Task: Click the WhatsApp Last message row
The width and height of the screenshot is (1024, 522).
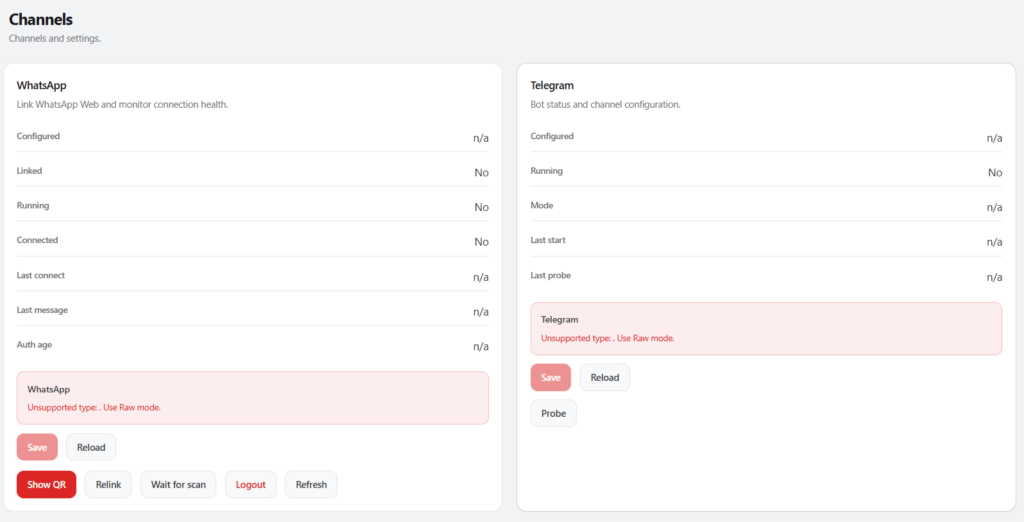Action: [252, 310]
